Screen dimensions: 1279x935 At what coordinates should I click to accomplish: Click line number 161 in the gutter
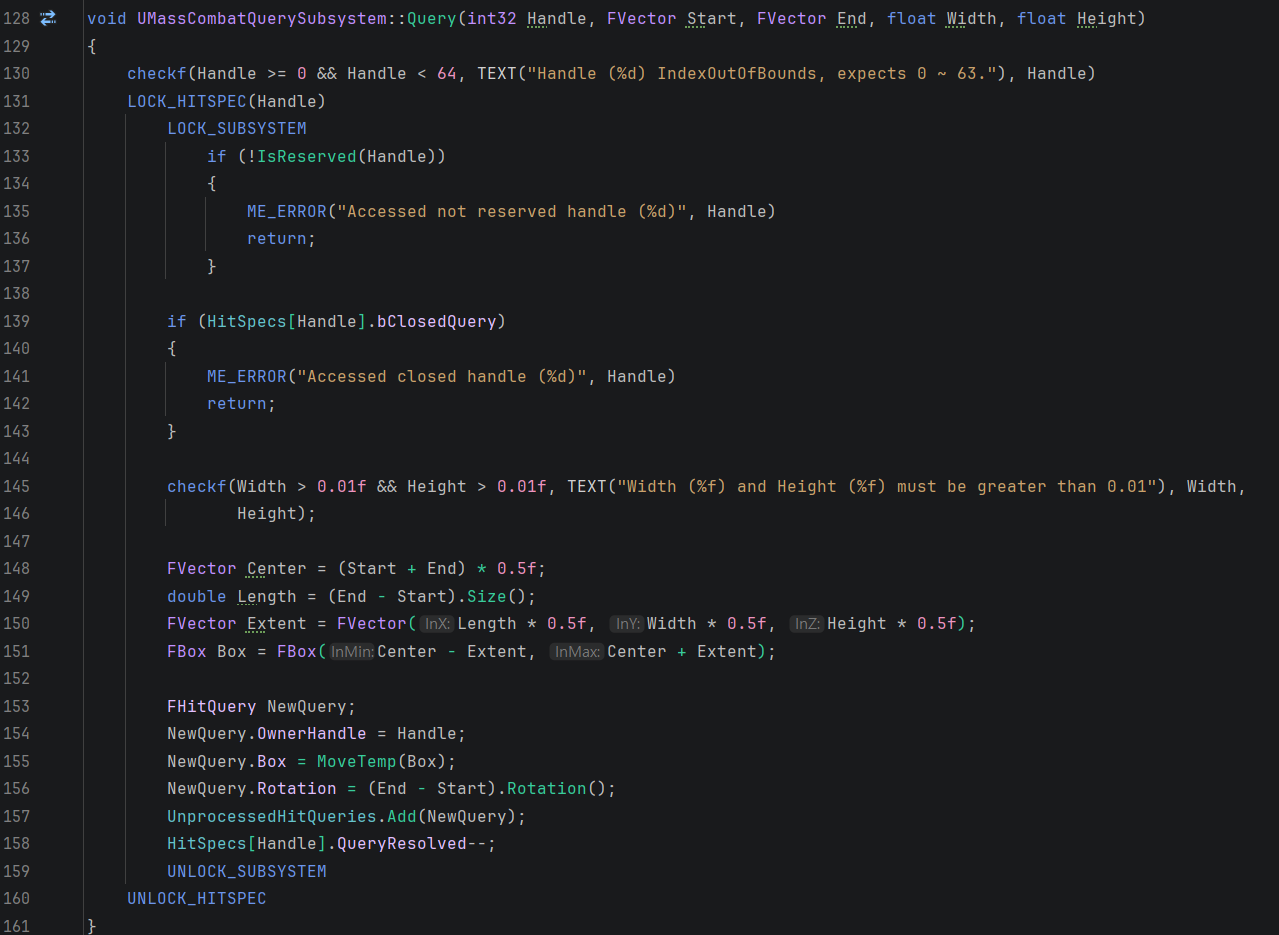(x=17, y=926)
